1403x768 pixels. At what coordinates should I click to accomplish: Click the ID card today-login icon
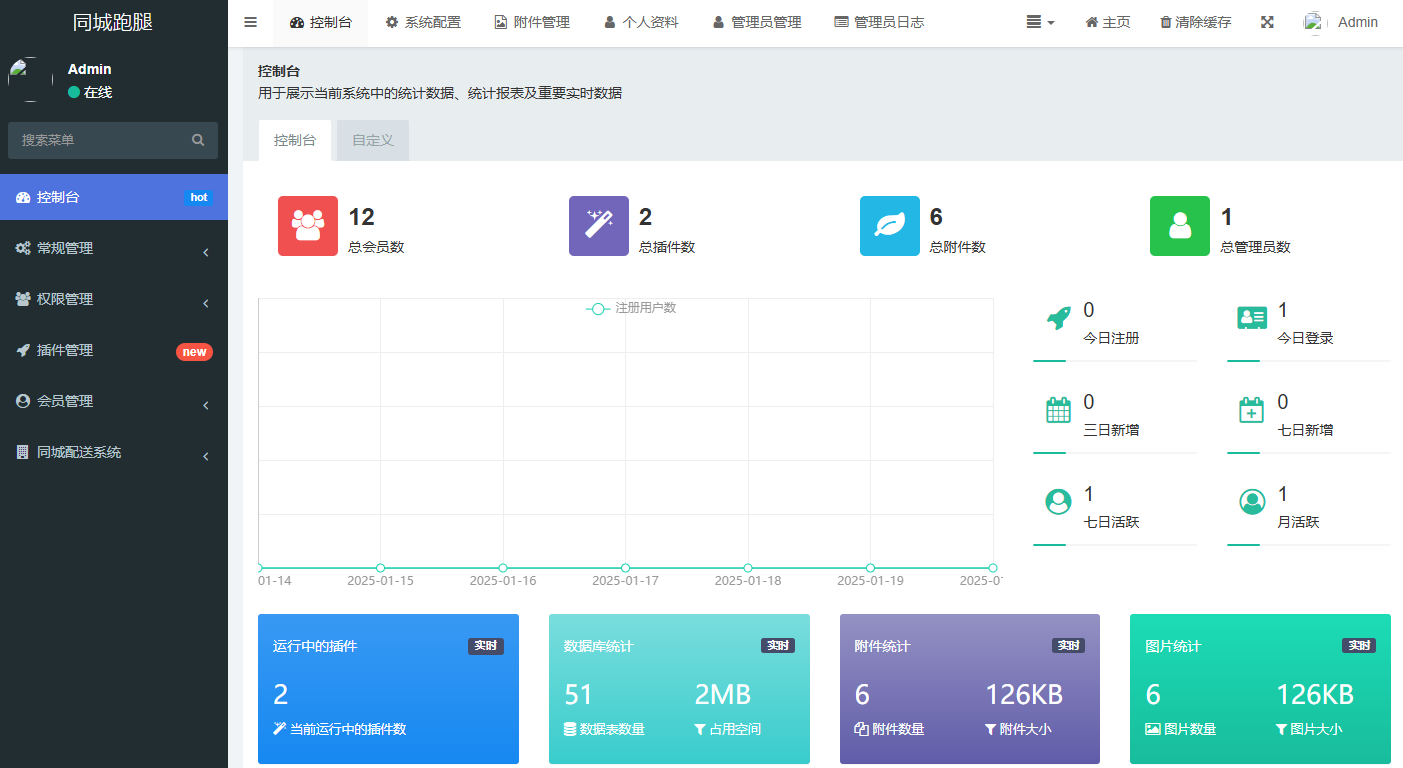pyautogui.click(x=1252, y=318)
